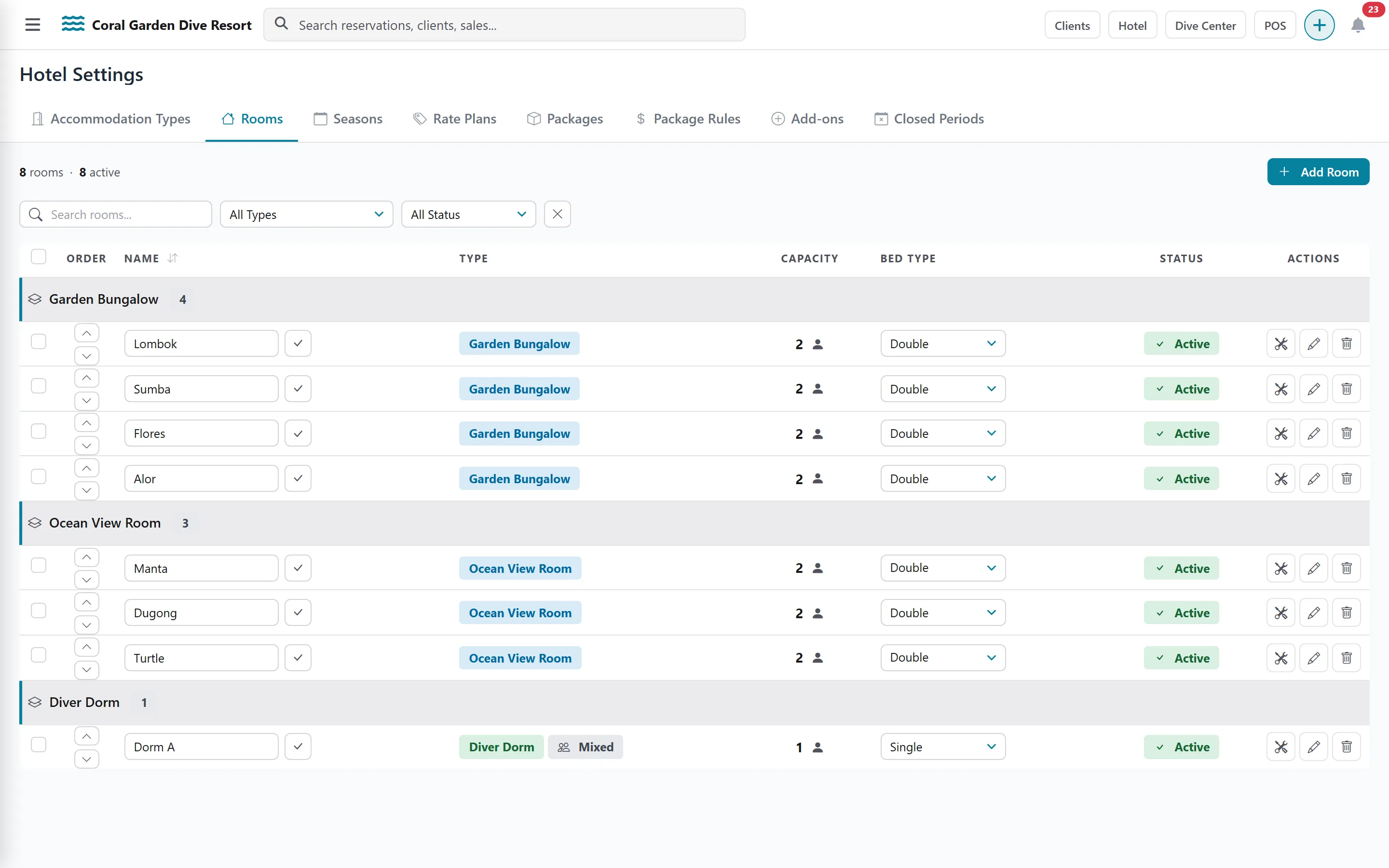Viewport: 1389px width, 868px height.
Task: Open the All Status filter dropdown
Action: click(468, 214)
